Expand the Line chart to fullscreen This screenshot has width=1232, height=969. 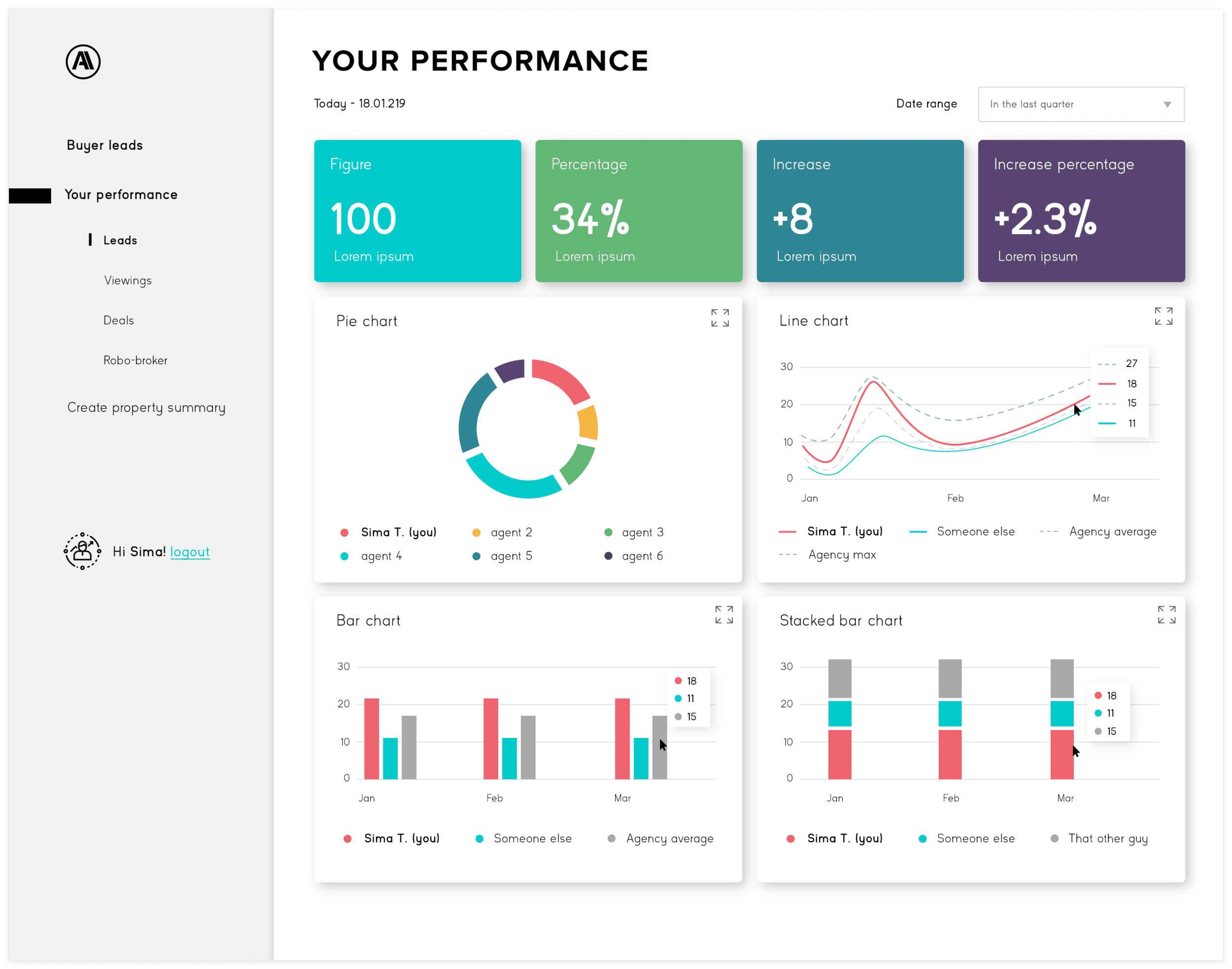coord(1163,316)
